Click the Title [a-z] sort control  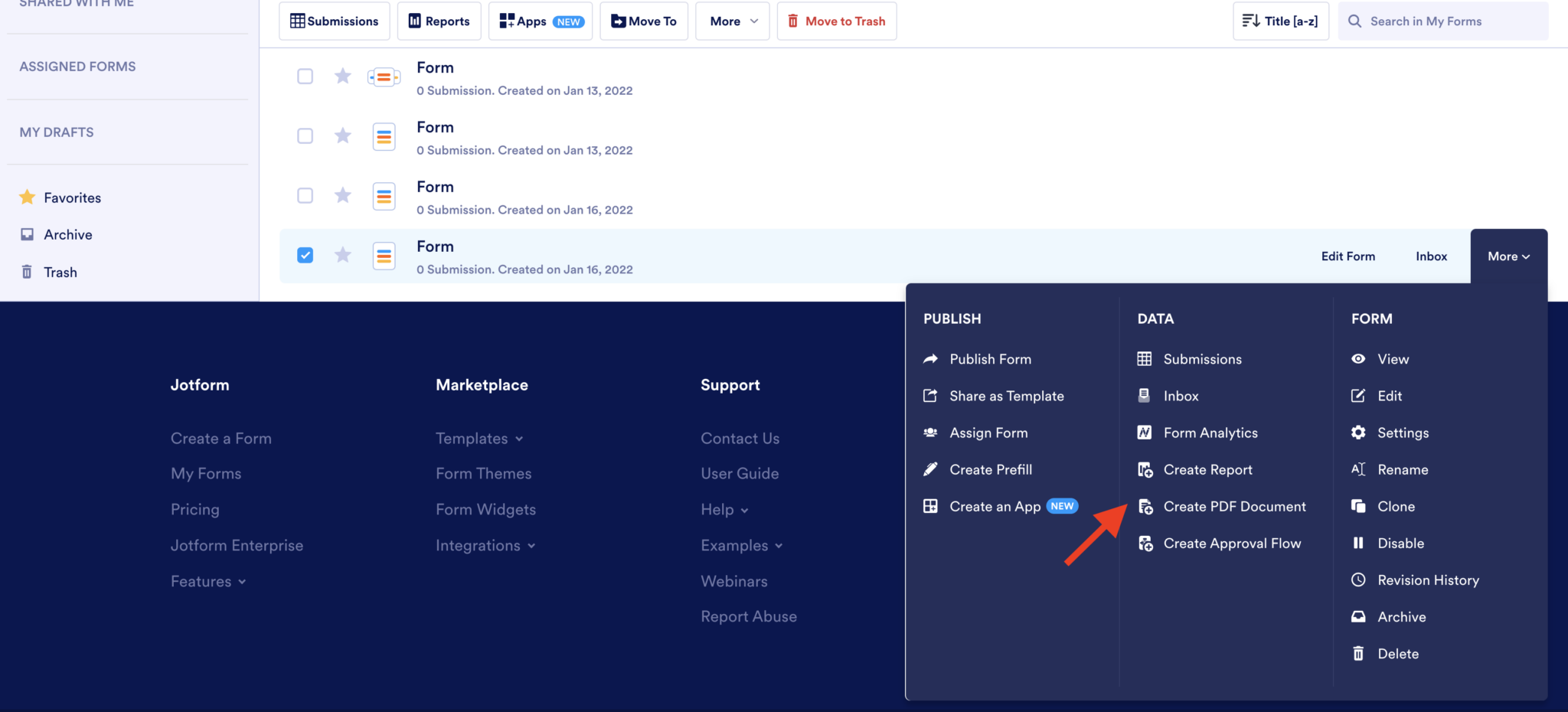[x=1280, y=21]
